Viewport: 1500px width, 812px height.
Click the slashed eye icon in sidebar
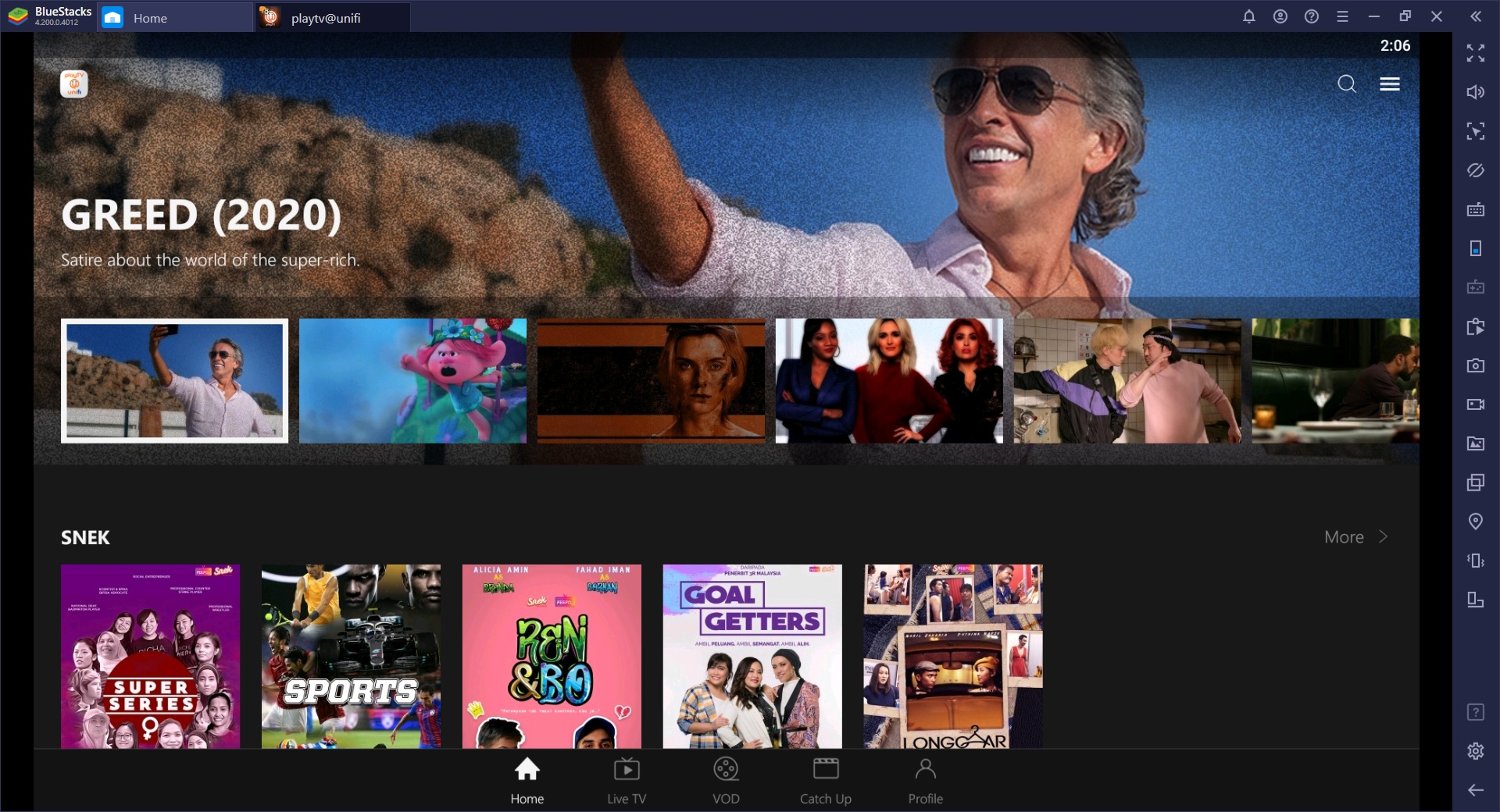tap(1476, 170)
